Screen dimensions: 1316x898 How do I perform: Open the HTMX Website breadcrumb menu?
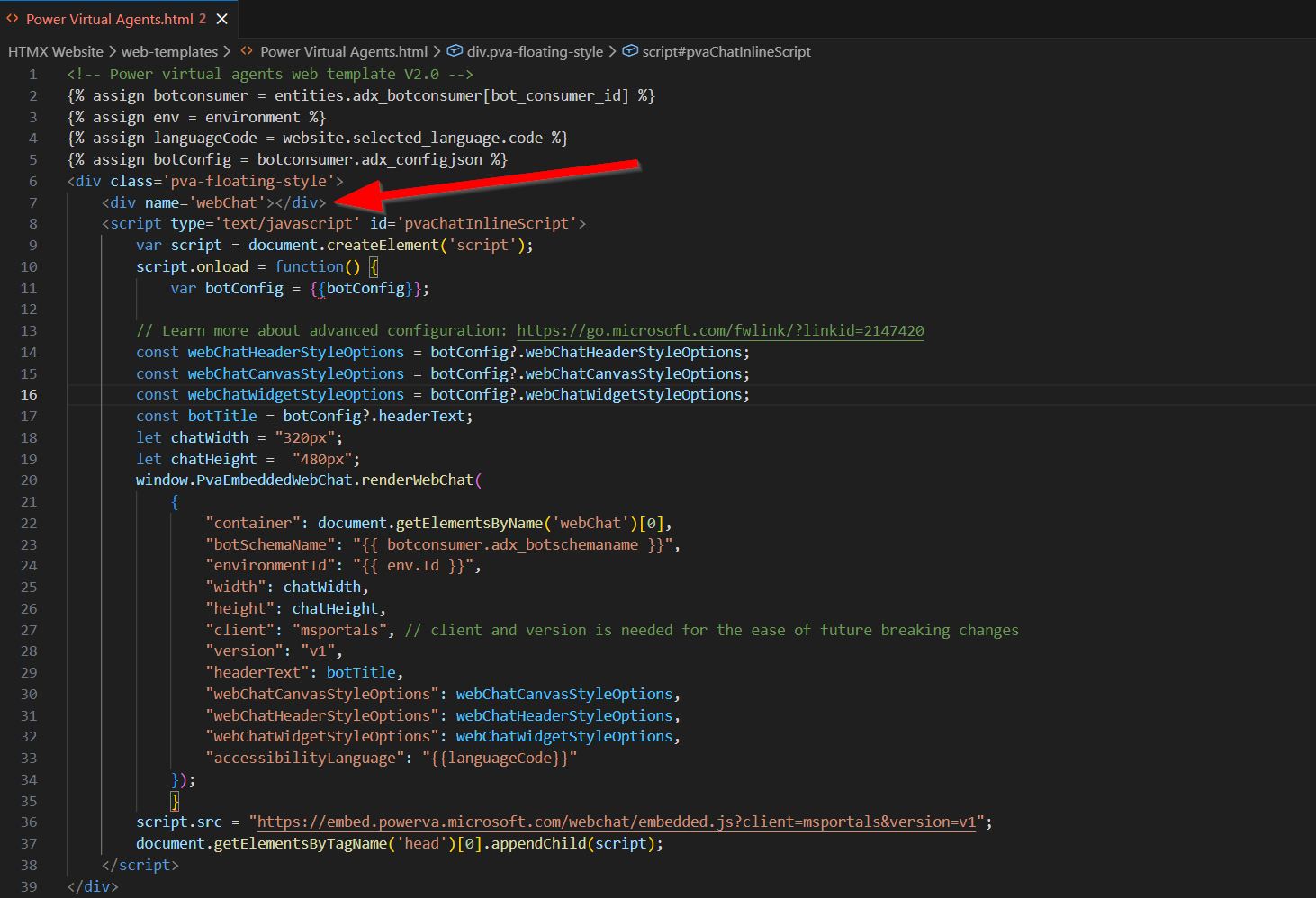click(x=58, y=51)
